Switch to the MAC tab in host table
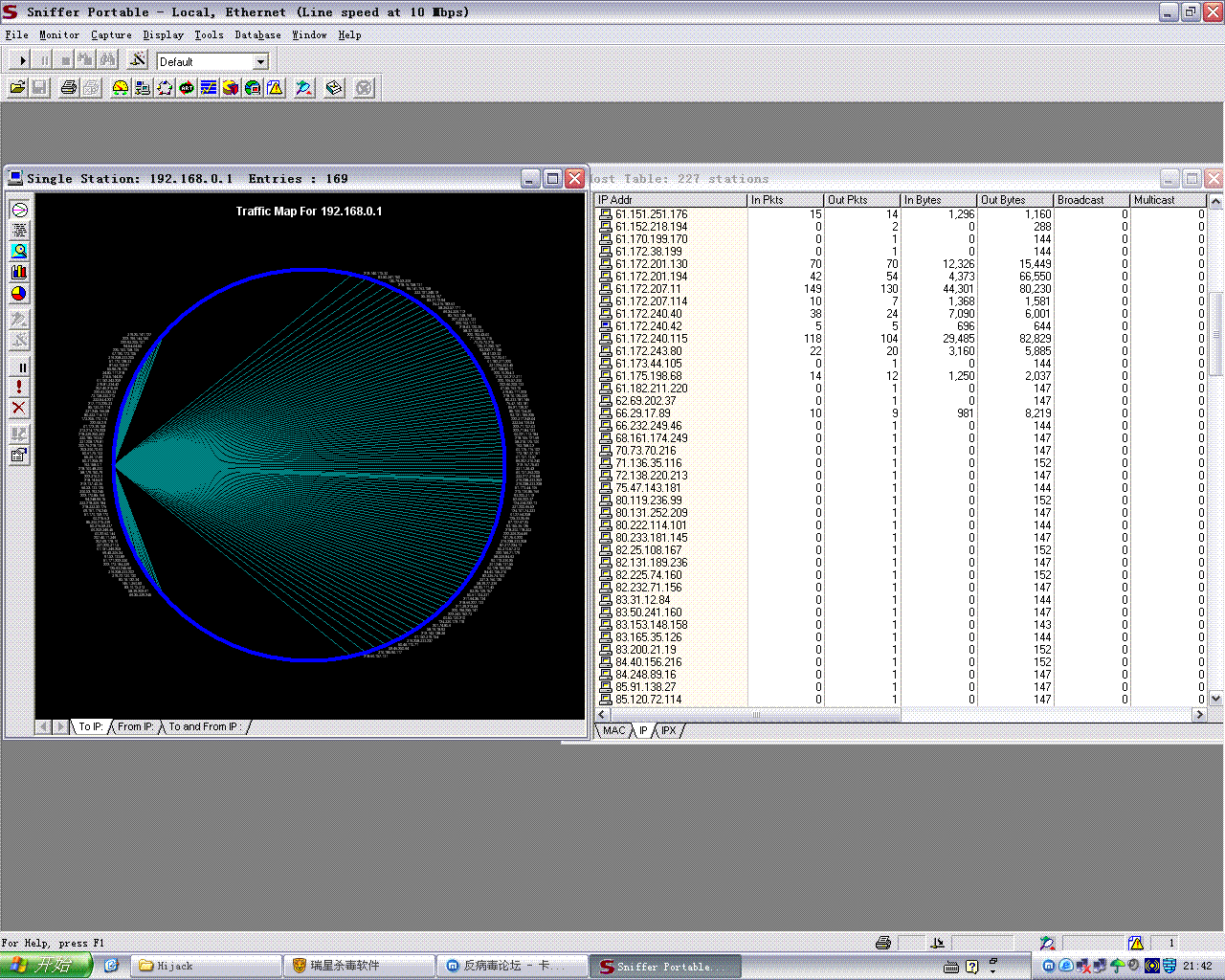 coord(613,731)
